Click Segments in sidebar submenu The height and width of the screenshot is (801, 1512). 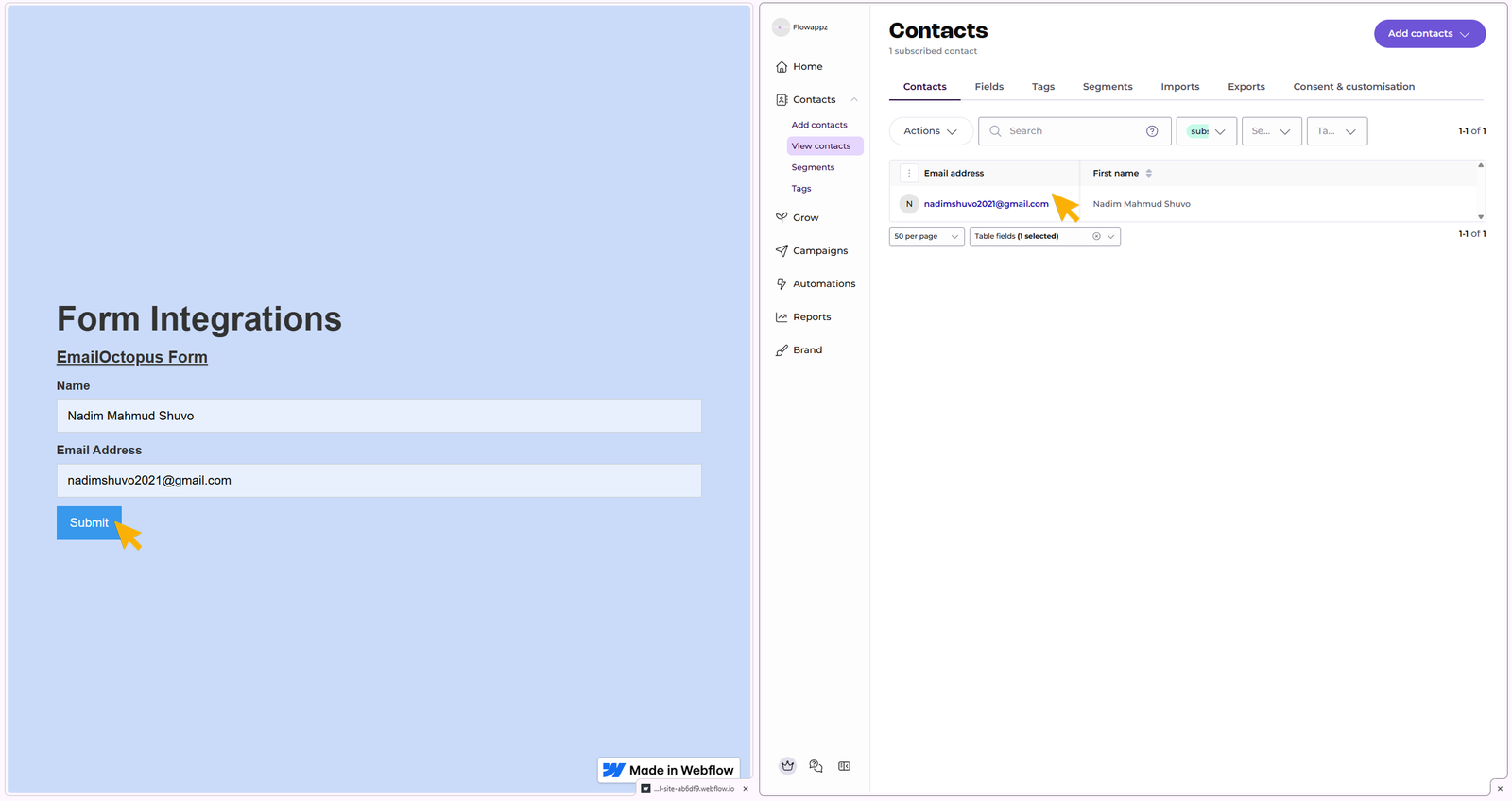[x=813, y=168]
